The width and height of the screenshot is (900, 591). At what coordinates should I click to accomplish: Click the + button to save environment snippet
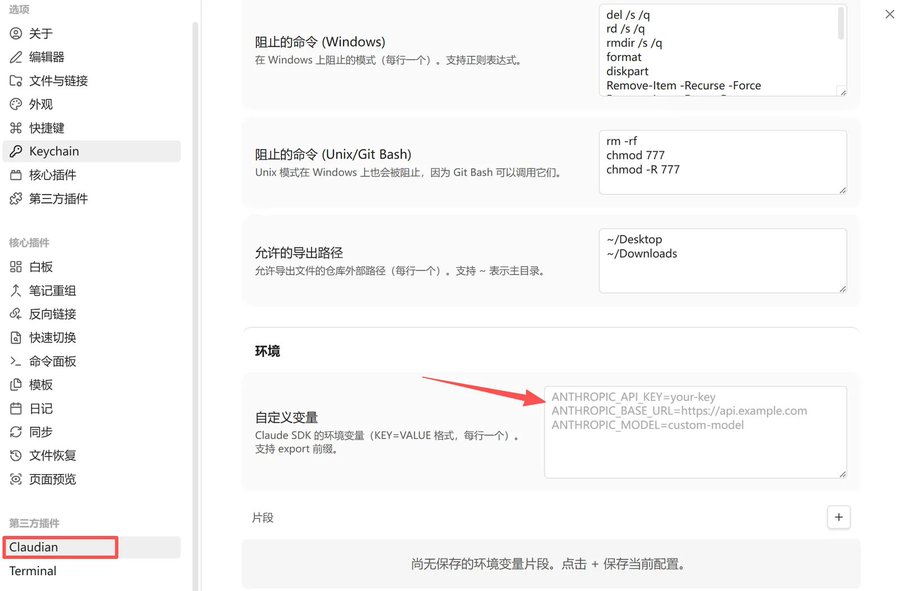pos(838,517)
